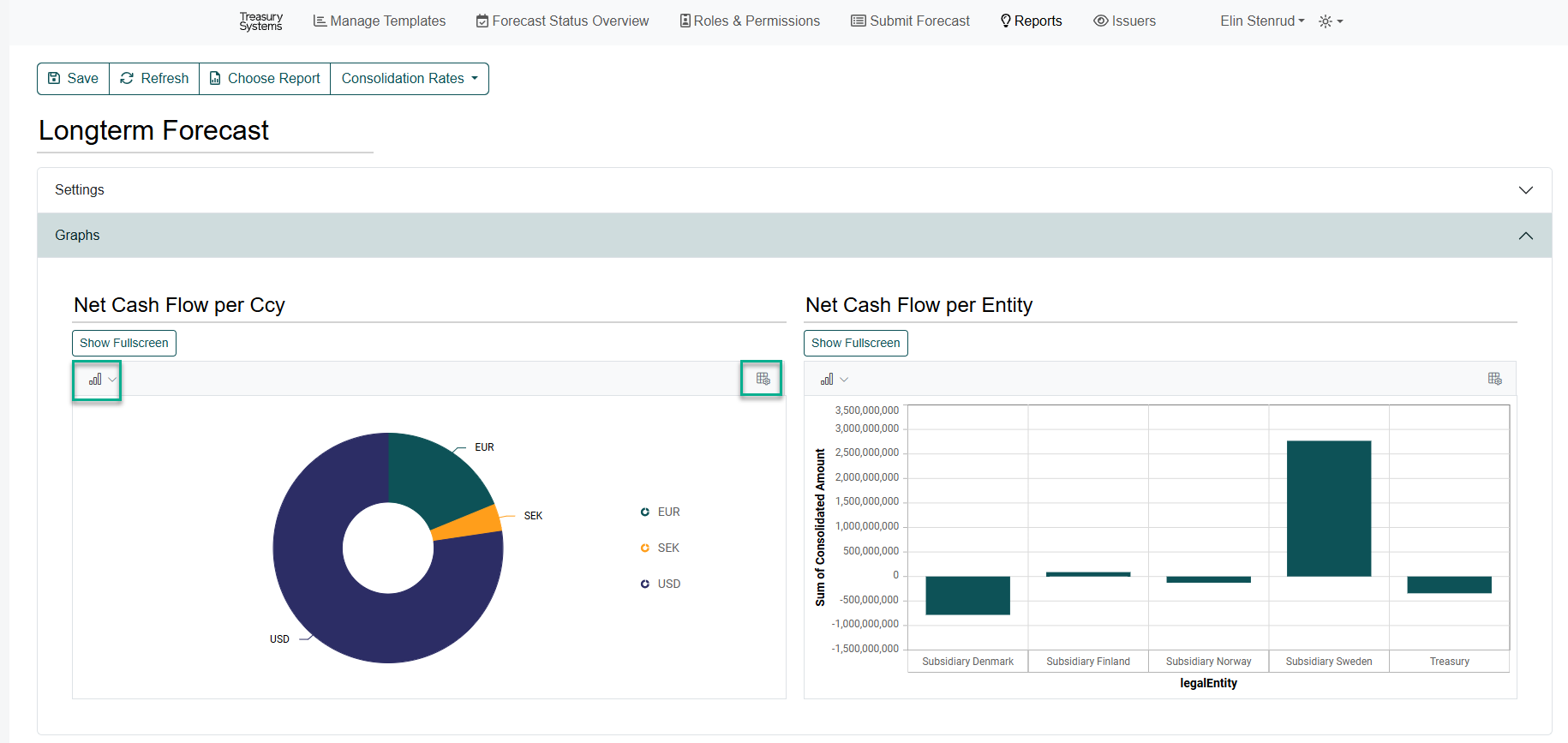Screen dimensions: 1568x743
Task: Open Consolidation Rates dropdown
Action: pyautogui.click(x=410, y=79)
